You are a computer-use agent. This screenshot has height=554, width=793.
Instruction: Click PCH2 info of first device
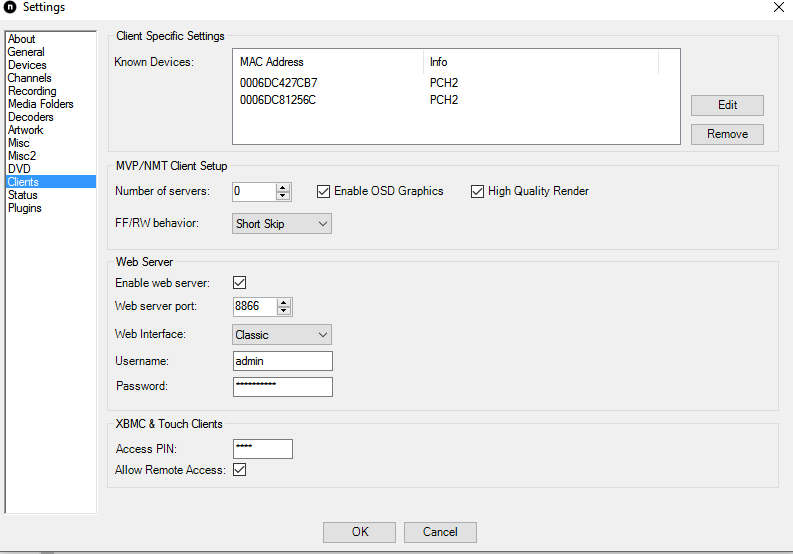(444, 83)
